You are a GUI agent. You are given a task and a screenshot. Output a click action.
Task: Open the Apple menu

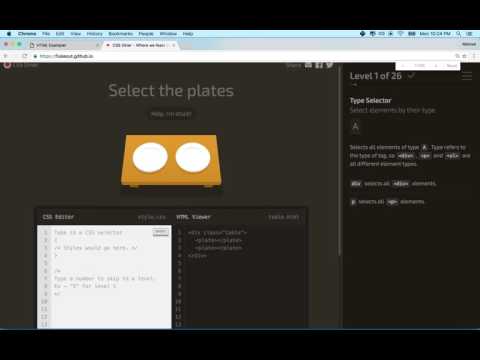coord(9,34)
